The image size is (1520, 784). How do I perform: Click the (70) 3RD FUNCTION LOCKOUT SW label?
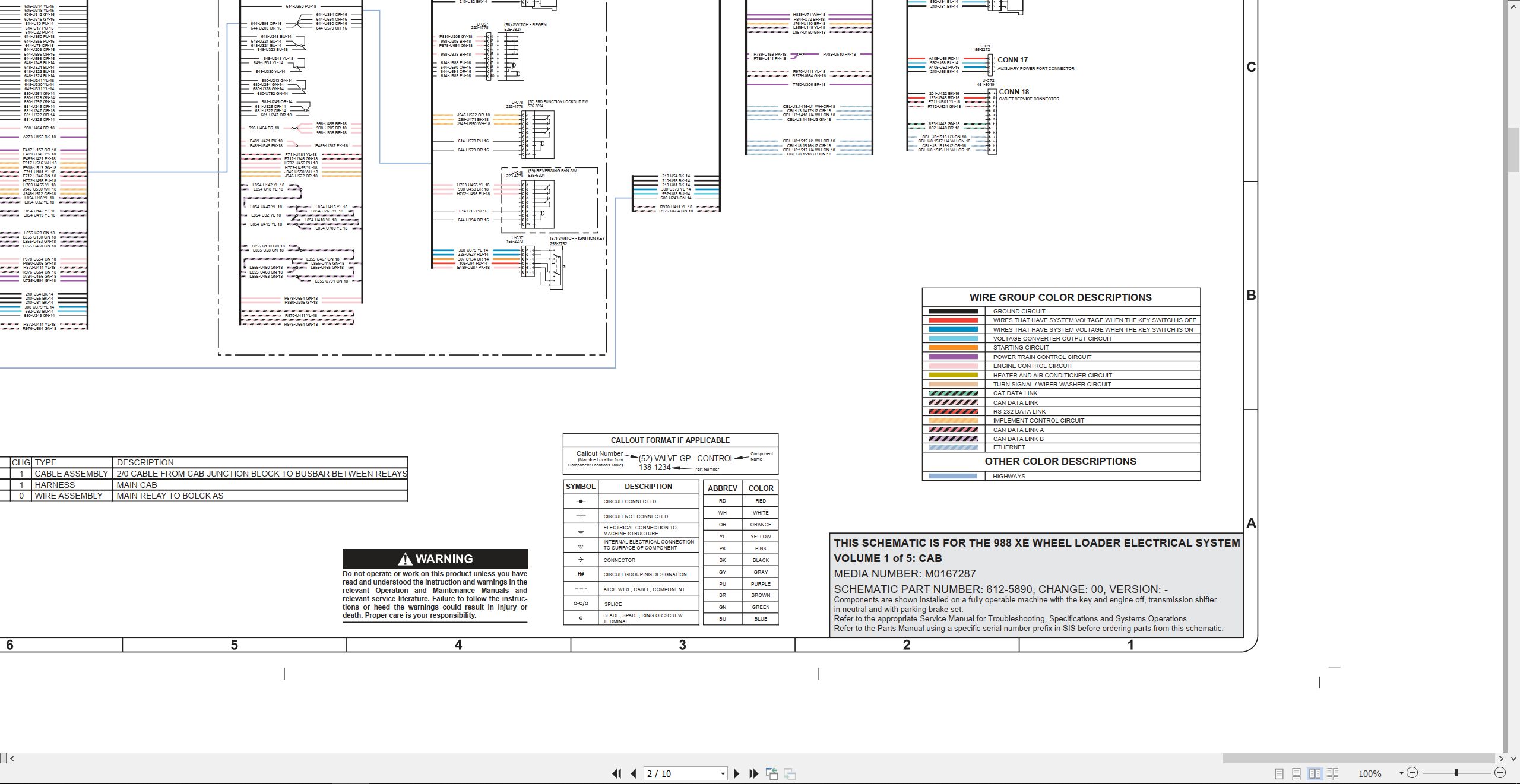(558, 102)
